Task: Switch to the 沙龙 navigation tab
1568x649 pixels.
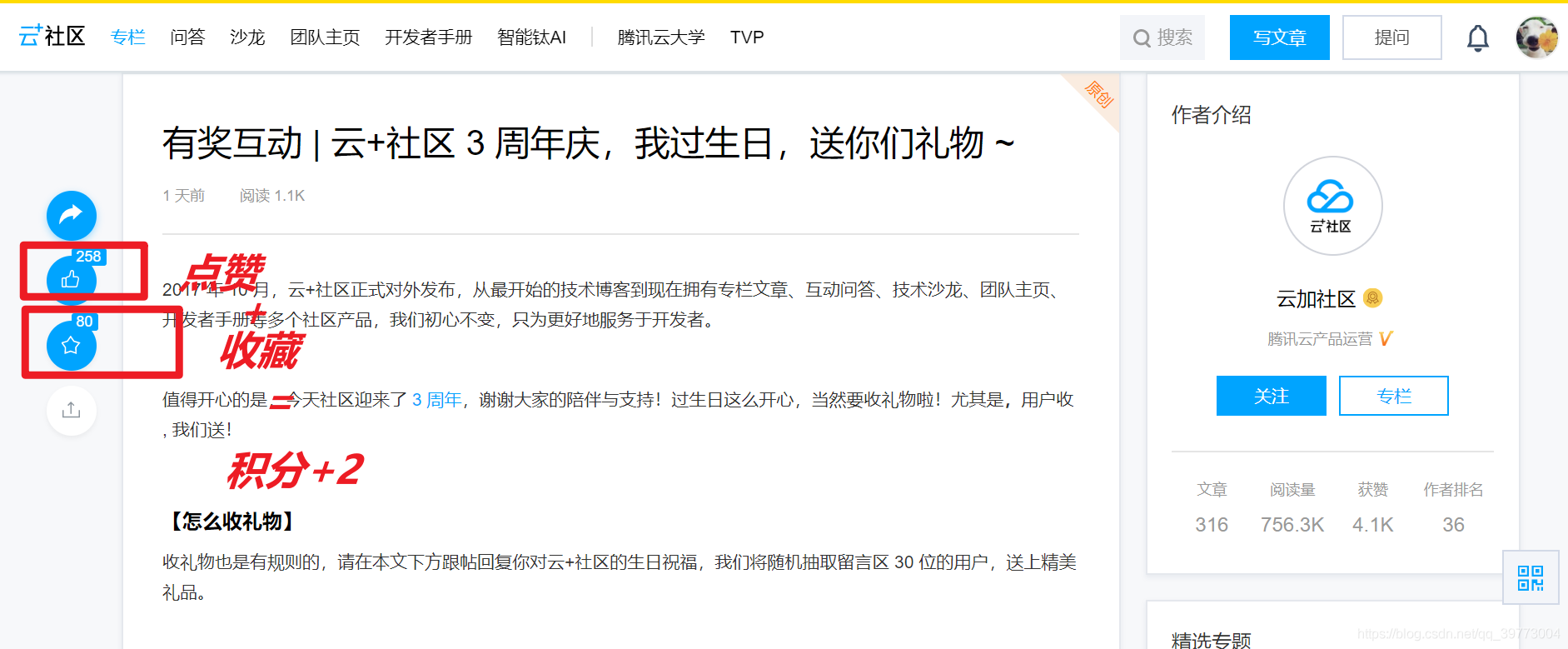Action: pyautogui.click(x=247, y=37)
